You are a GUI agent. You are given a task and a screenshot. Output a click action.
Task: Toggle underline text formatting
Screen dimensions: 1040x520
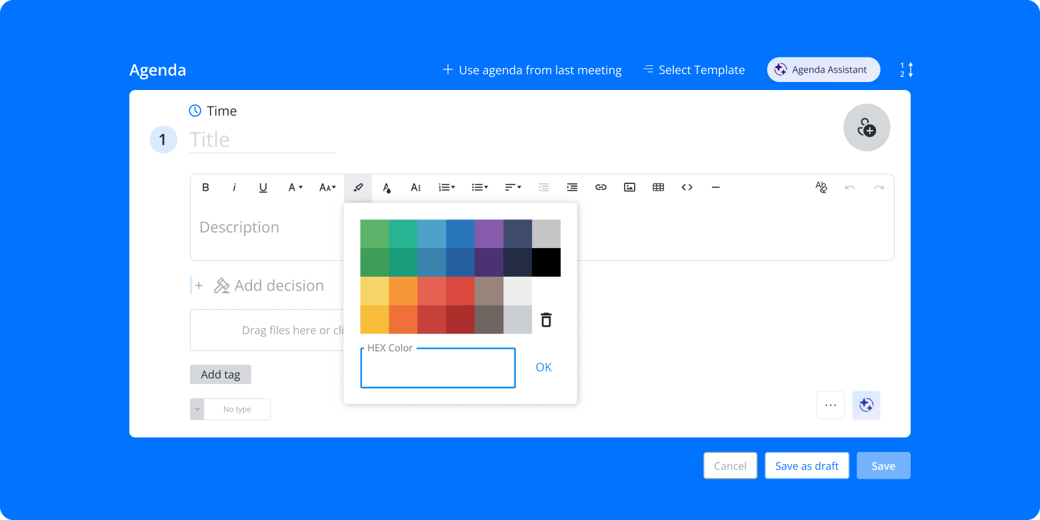263,187
